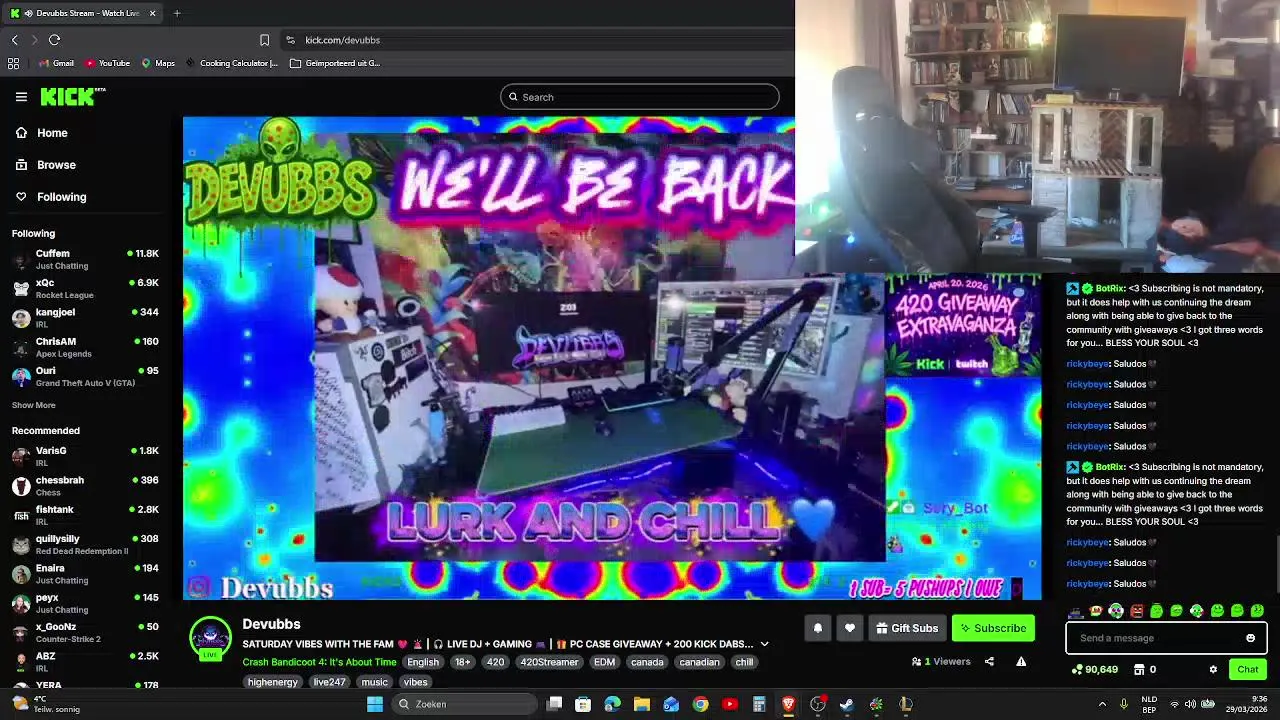Image resolution: width=1280 pixels, height=720 pixels.
Task: Reload the page with the refresh icon
Action: click(x=54, y=40)
